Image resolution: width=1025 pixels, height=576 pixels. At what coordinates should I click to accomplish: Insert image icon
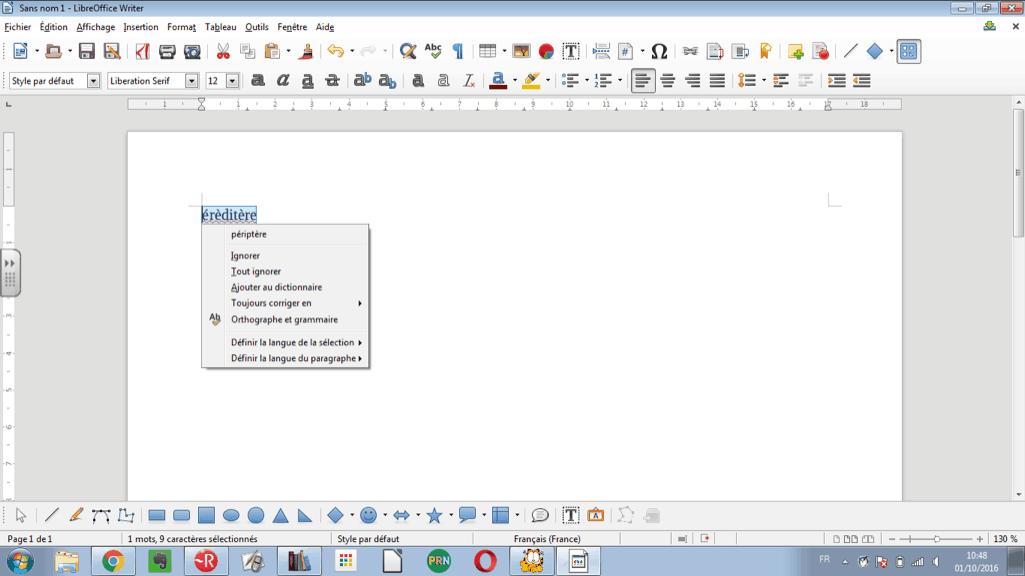click(521, 51)
